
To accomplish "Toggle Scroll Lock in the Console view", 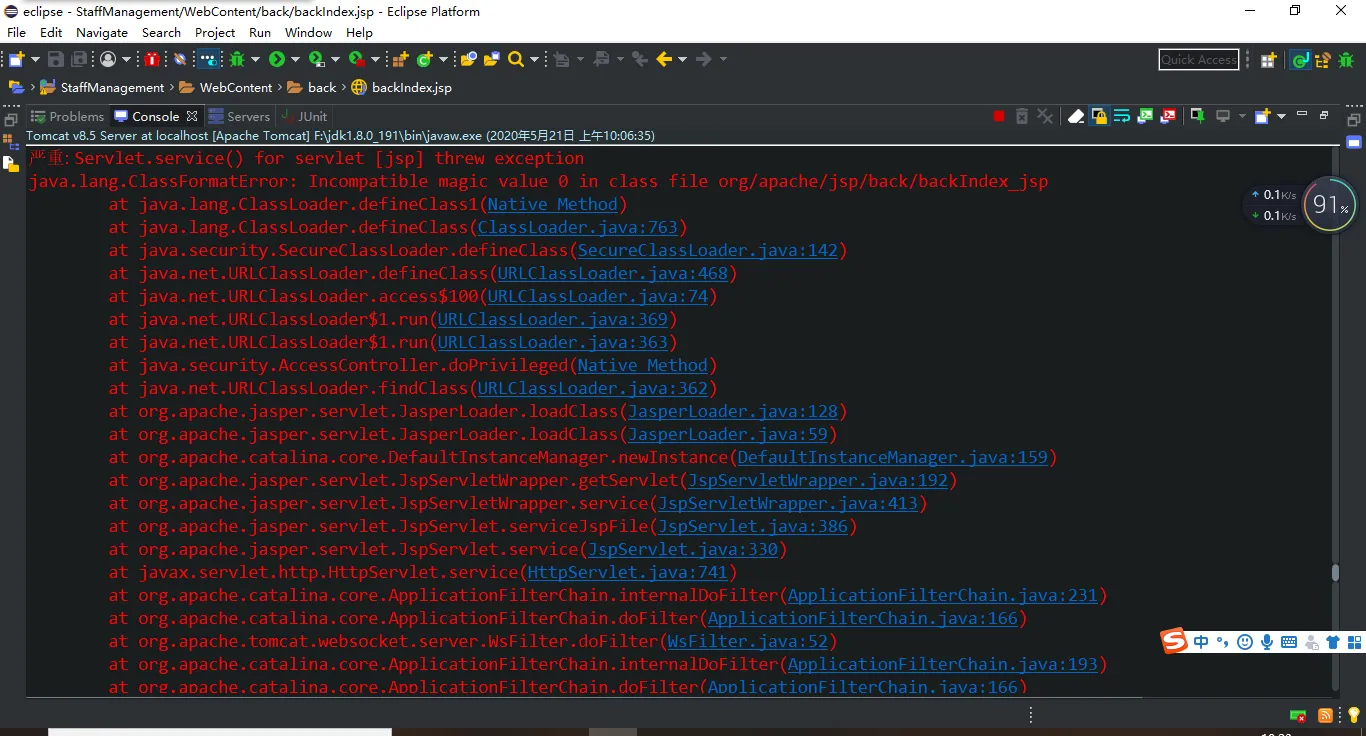I will [1098, 116].
